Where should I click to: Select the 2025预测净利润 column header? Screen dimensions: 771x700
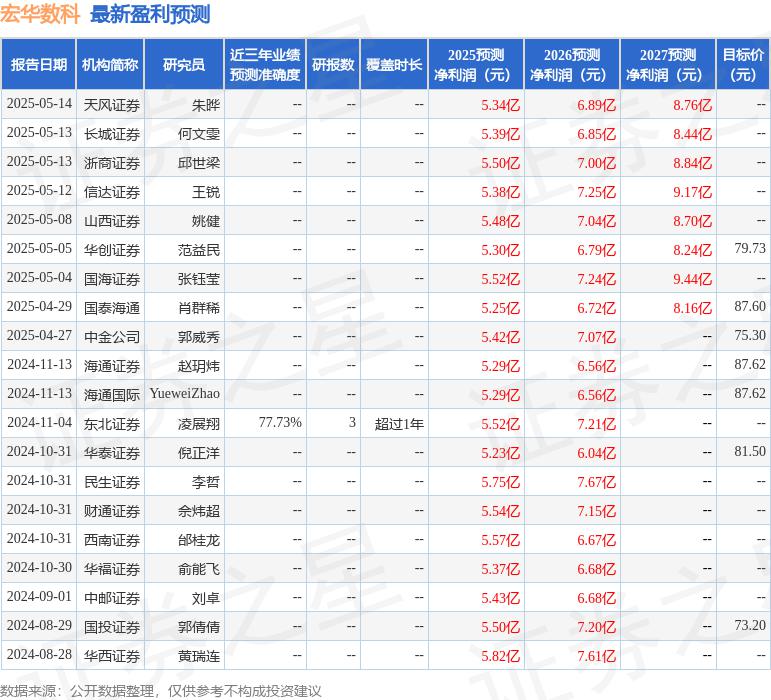pos(475,64)
